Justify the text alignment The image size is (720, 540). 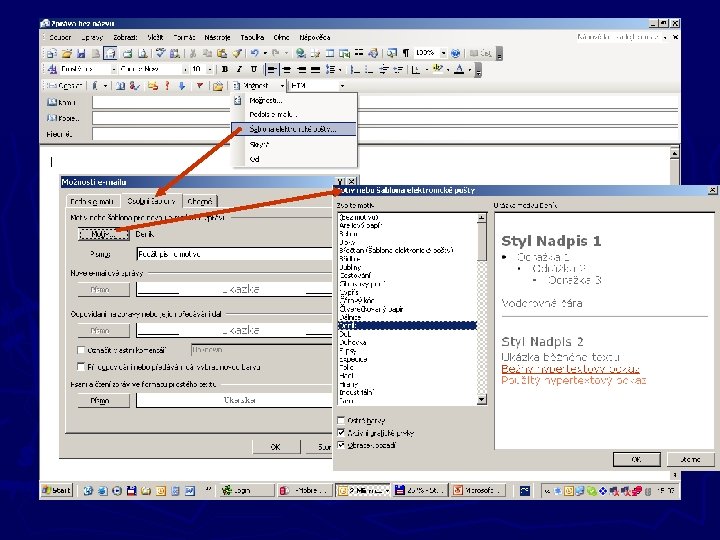[x=315, y=69]
